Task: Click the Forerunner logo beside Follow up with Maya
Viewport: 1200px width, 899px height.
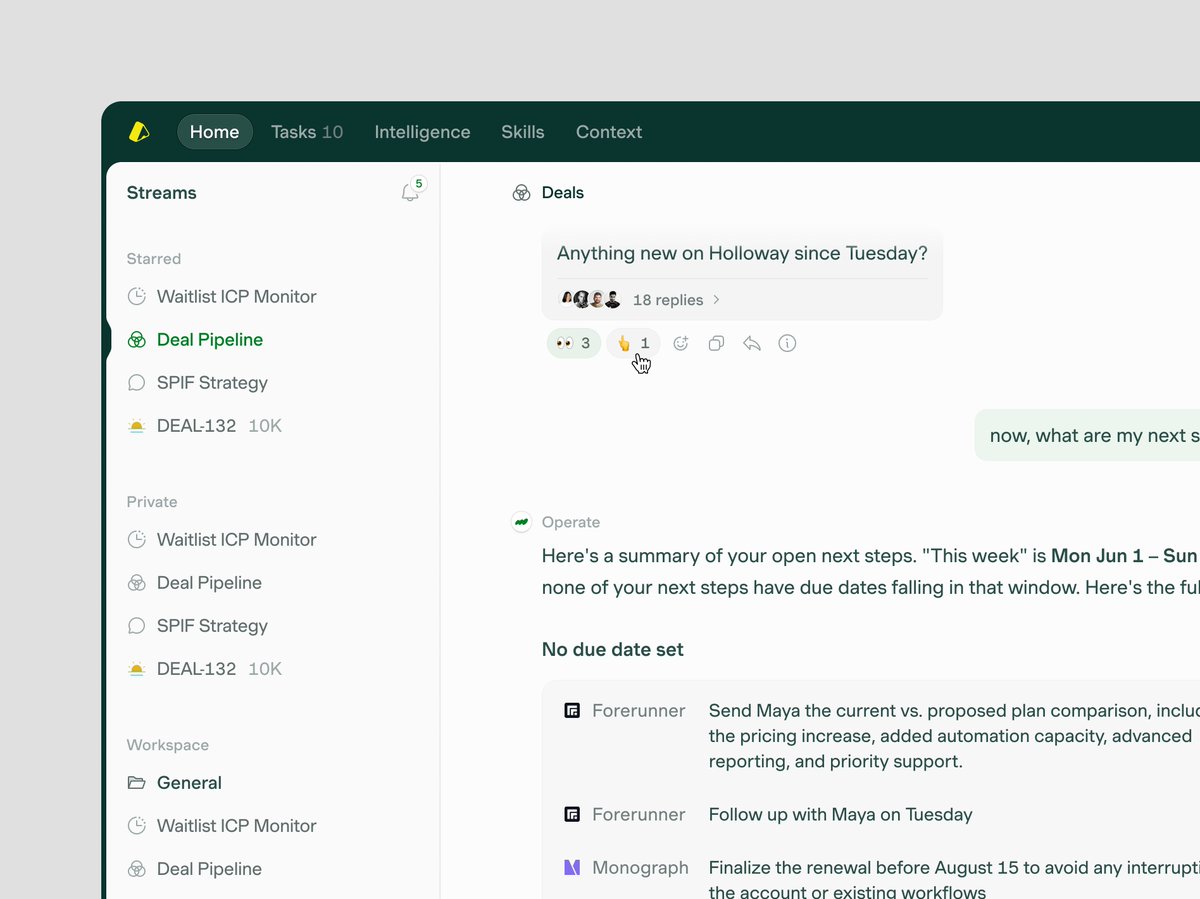Action: click(x=572, y=814)
